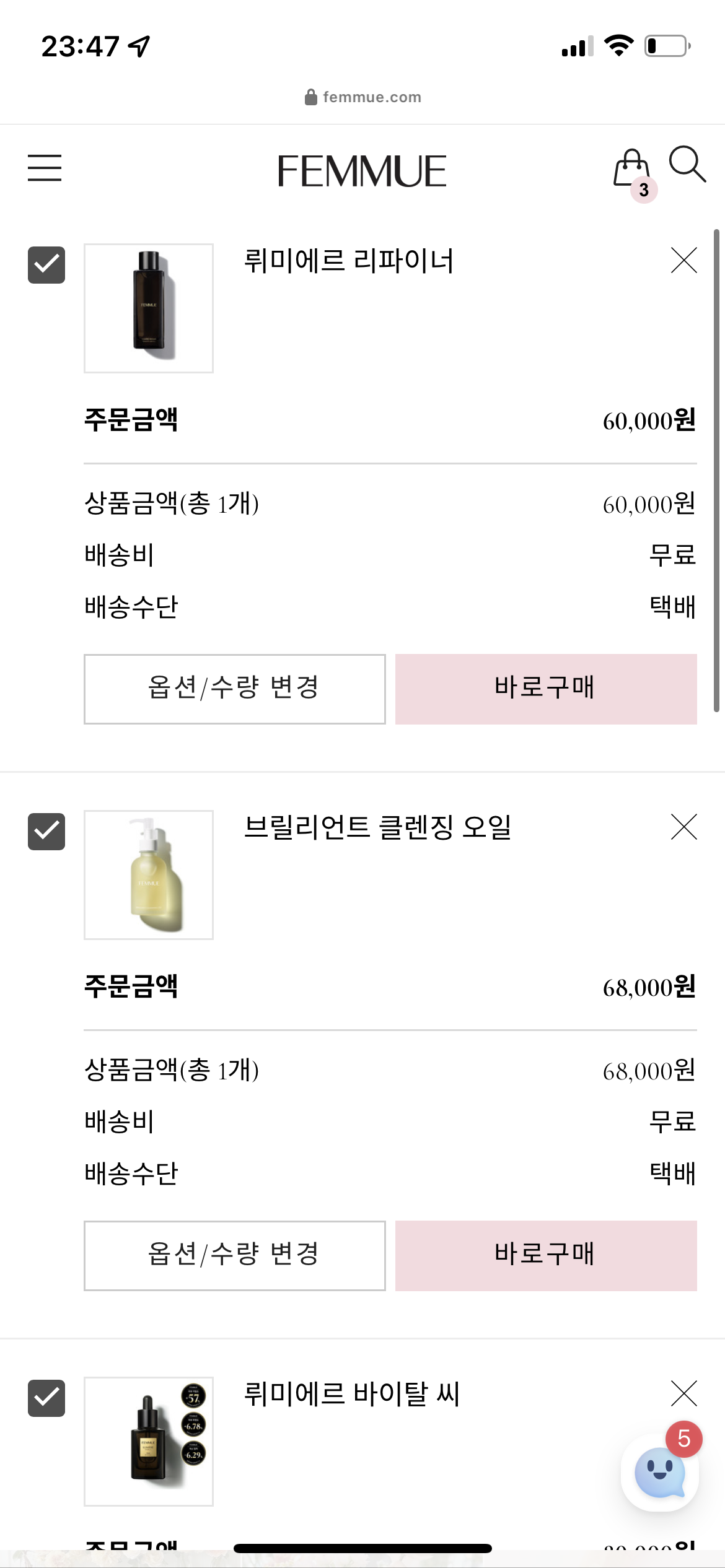Tap the search magnifier icon
725x1568 pixels.
coord(687,165)
